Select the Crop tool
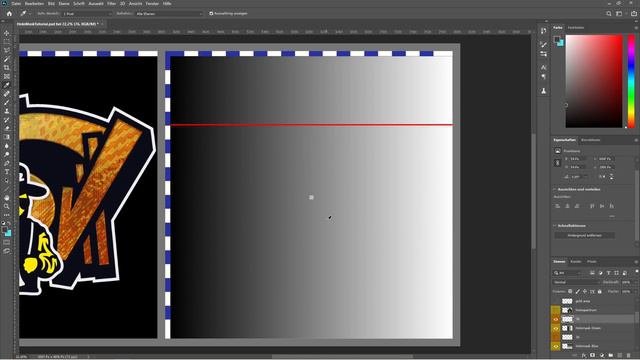640x360 pixels. click(x=7, y=68)
